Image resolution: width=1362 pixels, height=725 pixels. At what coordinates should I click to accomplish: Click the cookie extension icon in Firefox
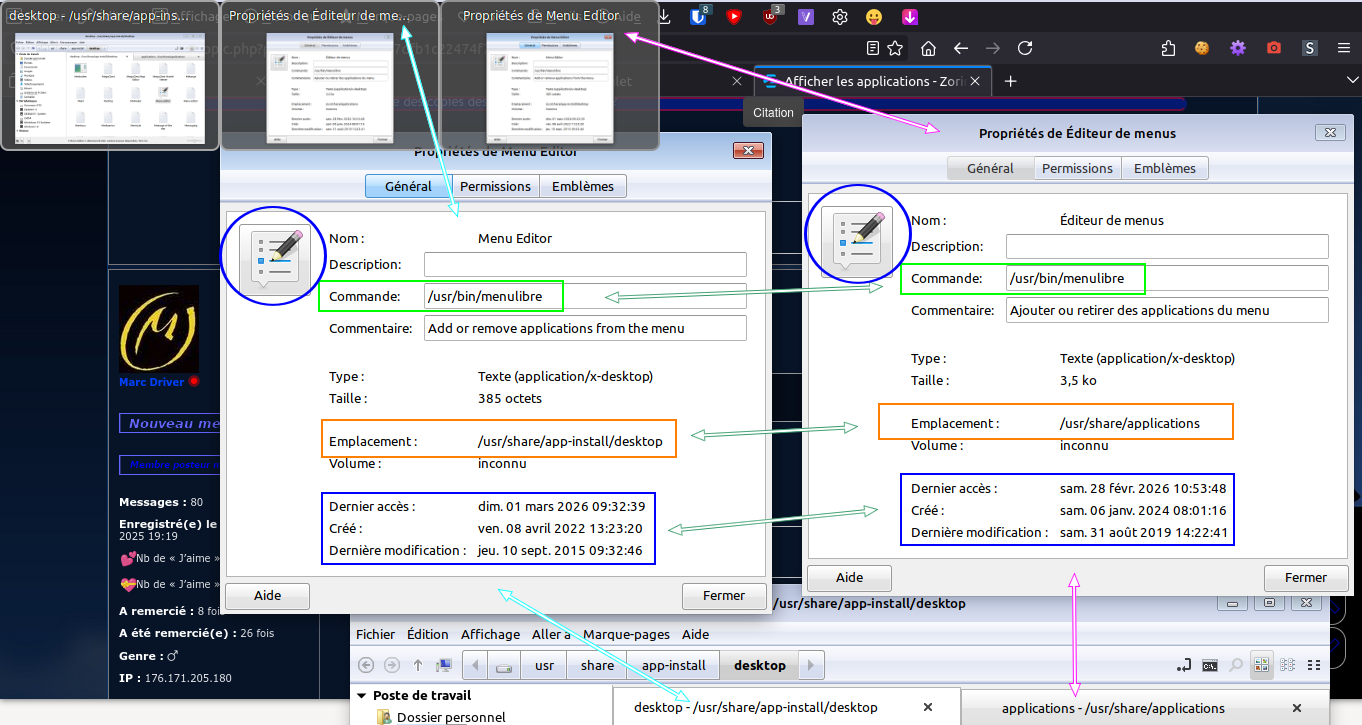click(1202, 48)
